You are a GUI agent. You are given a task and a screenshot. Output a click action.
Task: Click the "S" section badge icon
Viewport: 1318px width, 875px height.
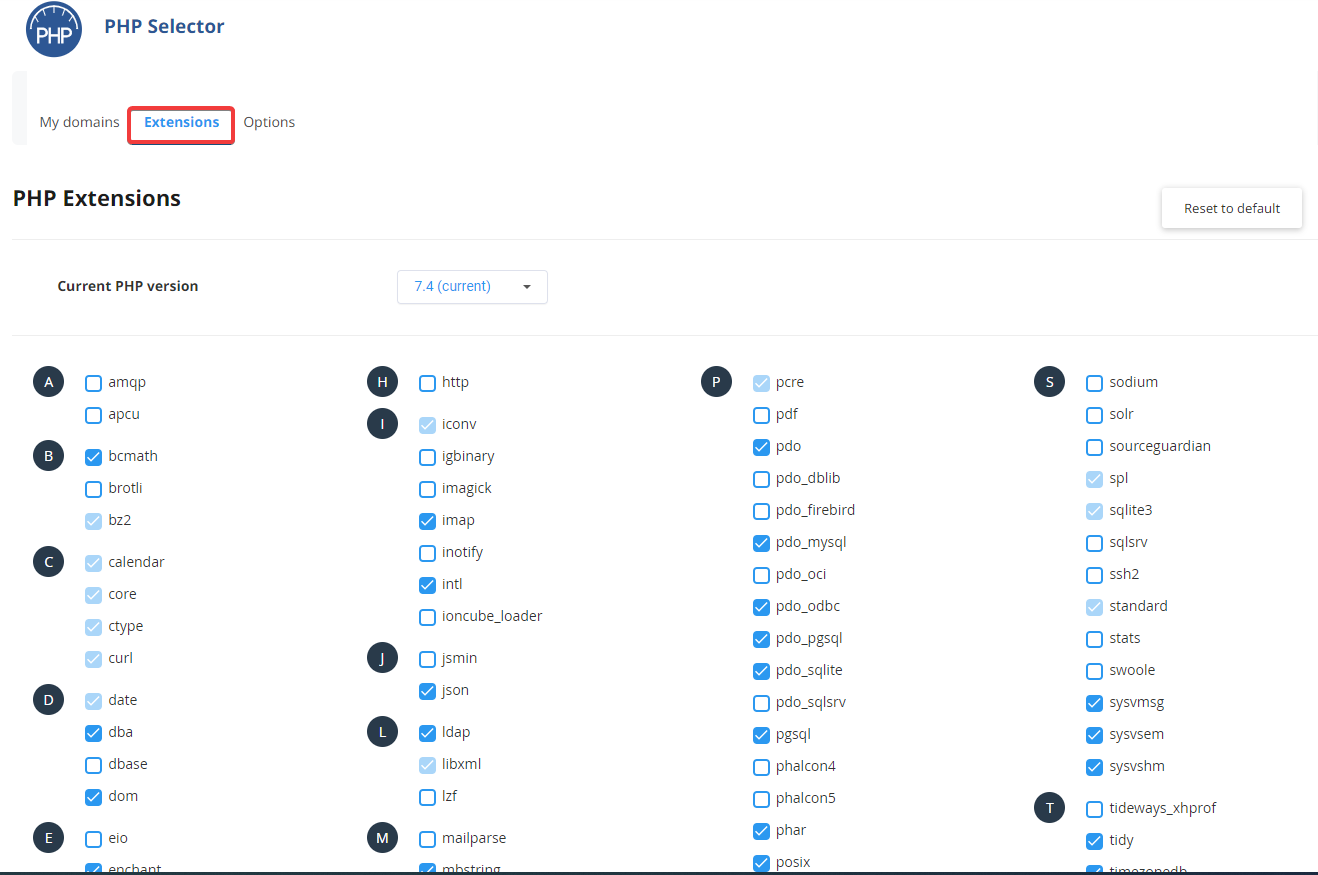[x=1049, y=381]
